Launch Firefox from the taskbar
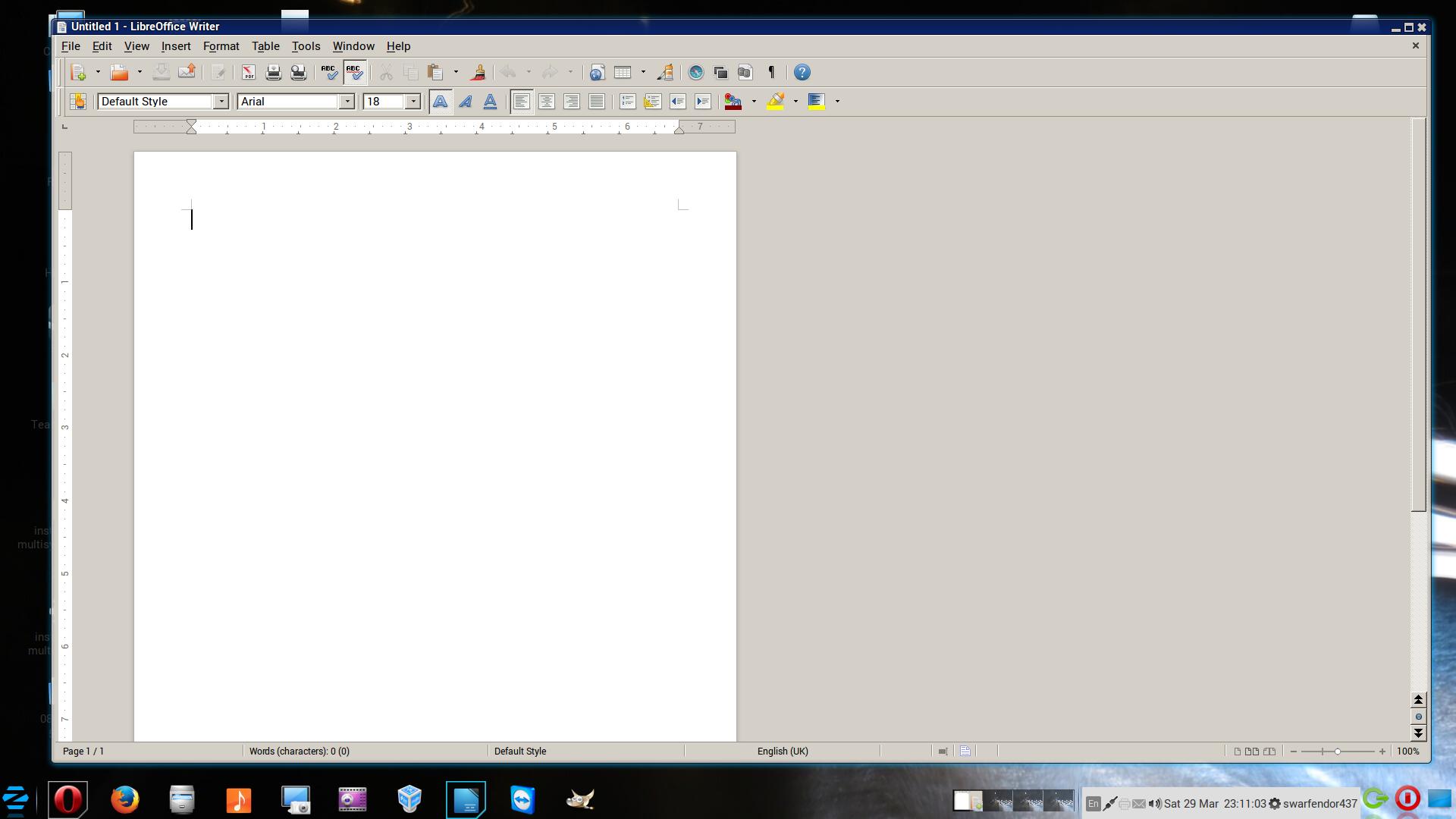The image size is (1456, 819). pos(125,799)
